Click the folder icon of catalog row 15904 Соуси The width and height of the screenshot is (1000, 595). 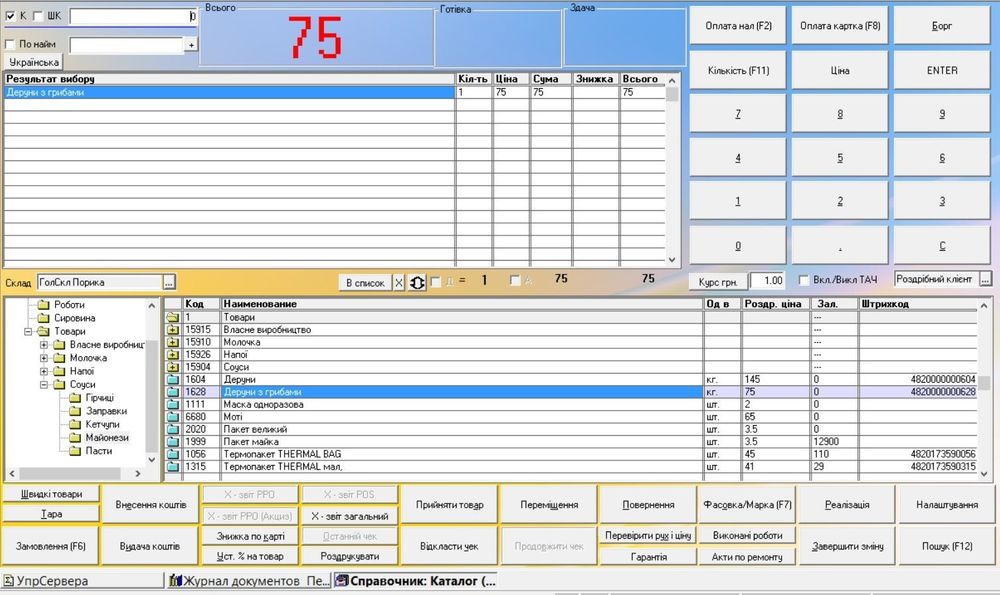point(173,367)
